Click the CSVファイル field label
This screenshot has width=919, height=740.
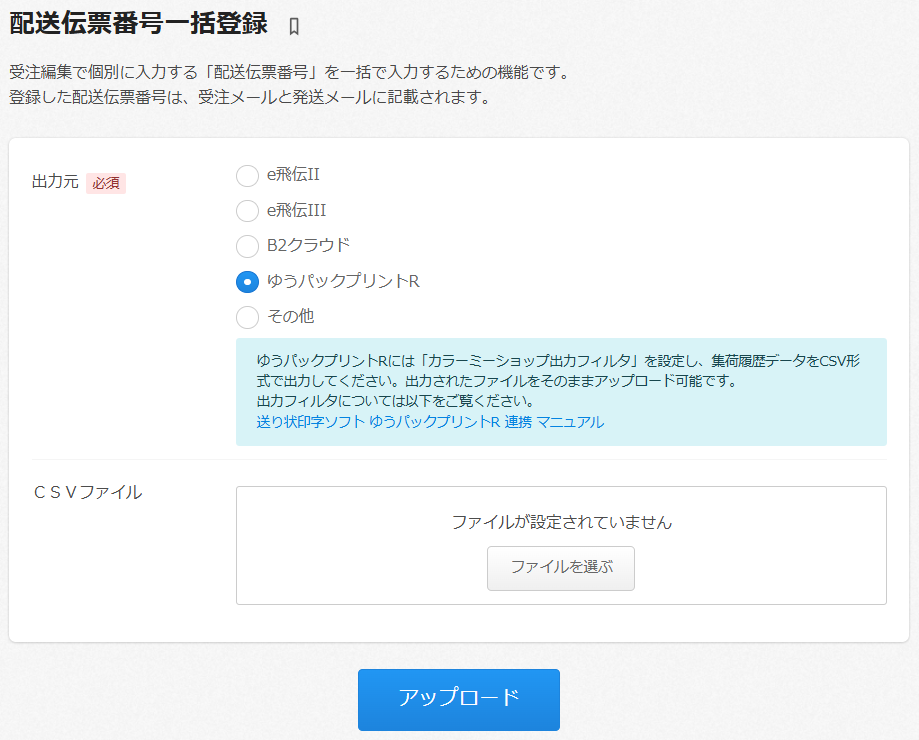point(88,492)
